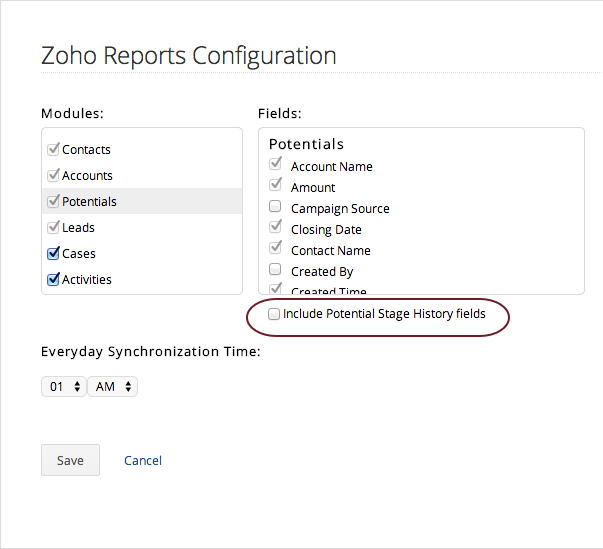The image size is (603, 549).
Task: Enable the Campaign Source field
Action: (275, 208)
